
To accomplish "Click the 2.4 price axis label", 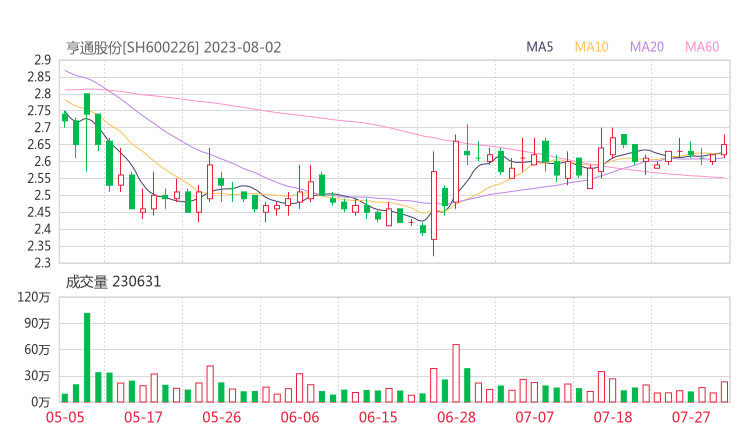I will (42, 229).
